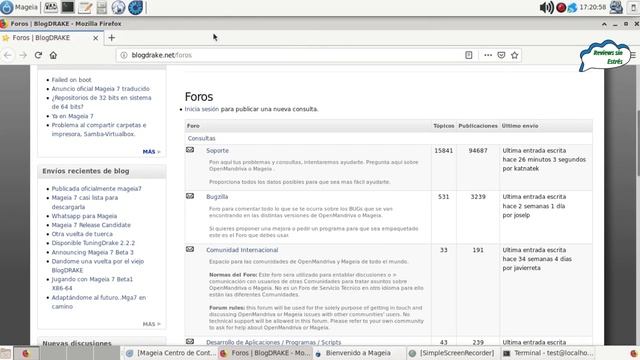Open a new browser tab
640x360 pixels.
pos(111,38)
